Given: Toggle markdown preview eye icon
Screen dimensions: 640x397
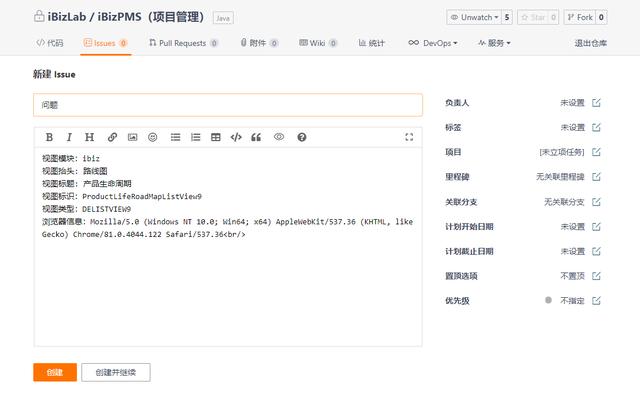Looking at the screenshot, I should (279, 137).
